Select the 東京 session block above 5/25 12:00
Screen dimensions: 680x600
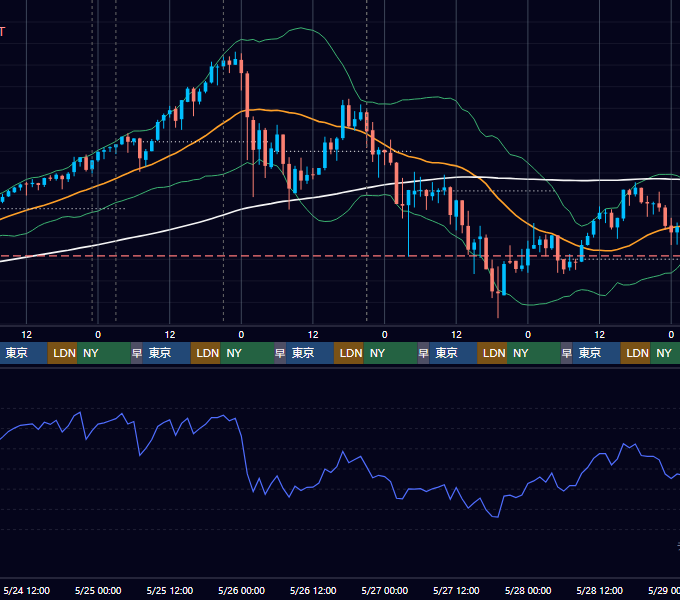167,353
